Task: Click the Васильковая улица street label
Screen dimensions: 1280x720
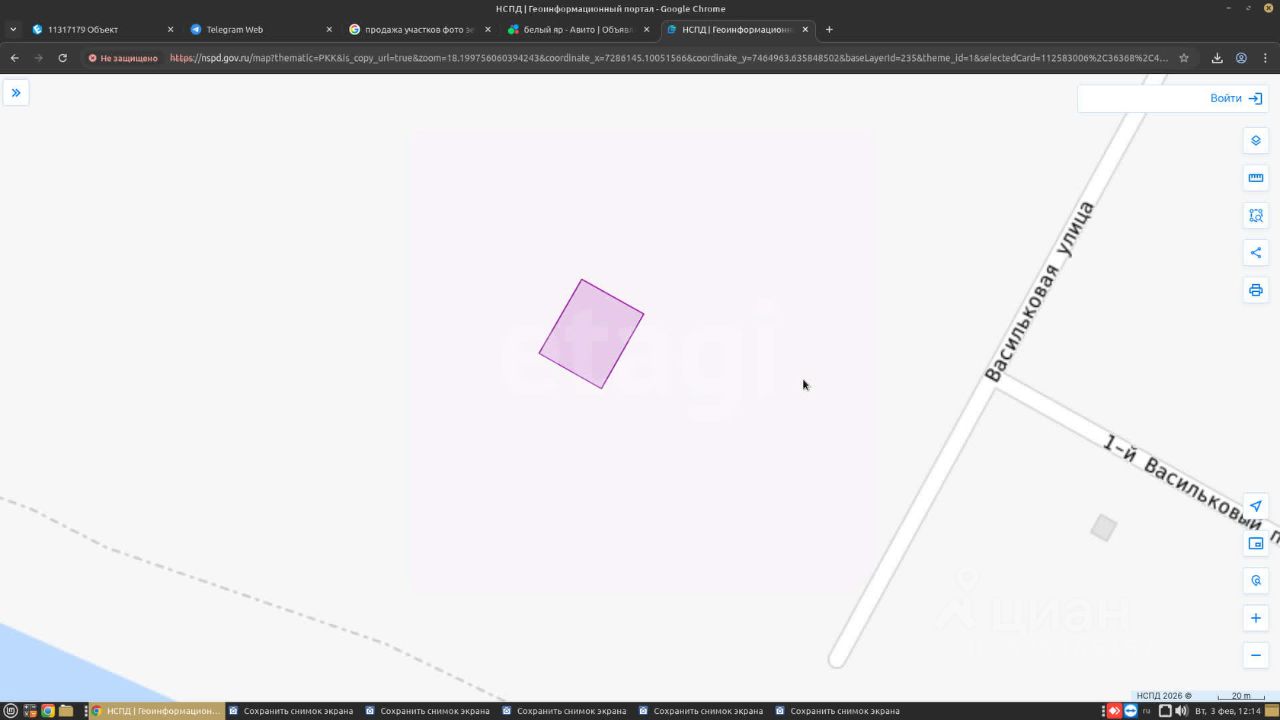Action: point(1040,291)
